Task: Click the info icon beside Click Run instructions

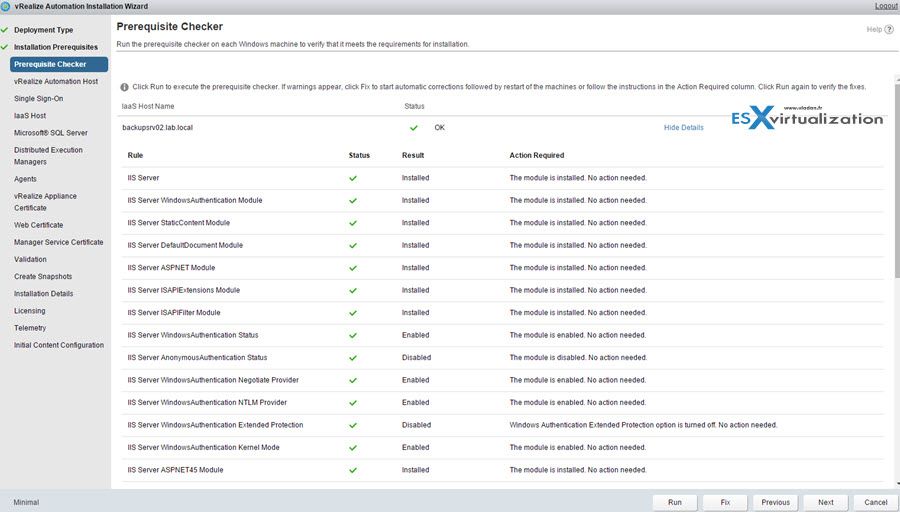Action: click(124, 87)
